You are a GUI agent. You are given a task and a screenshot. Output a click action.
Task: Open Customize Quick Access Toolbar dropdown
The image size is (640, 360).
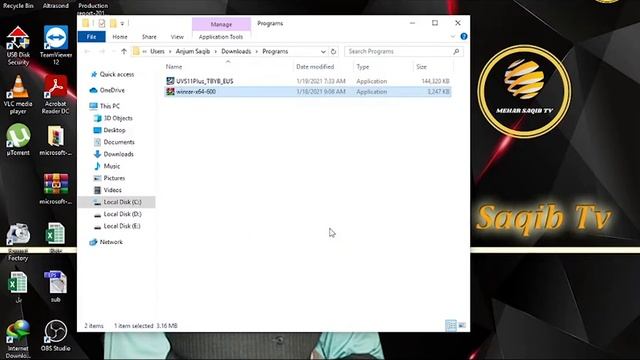click(122, 24)
